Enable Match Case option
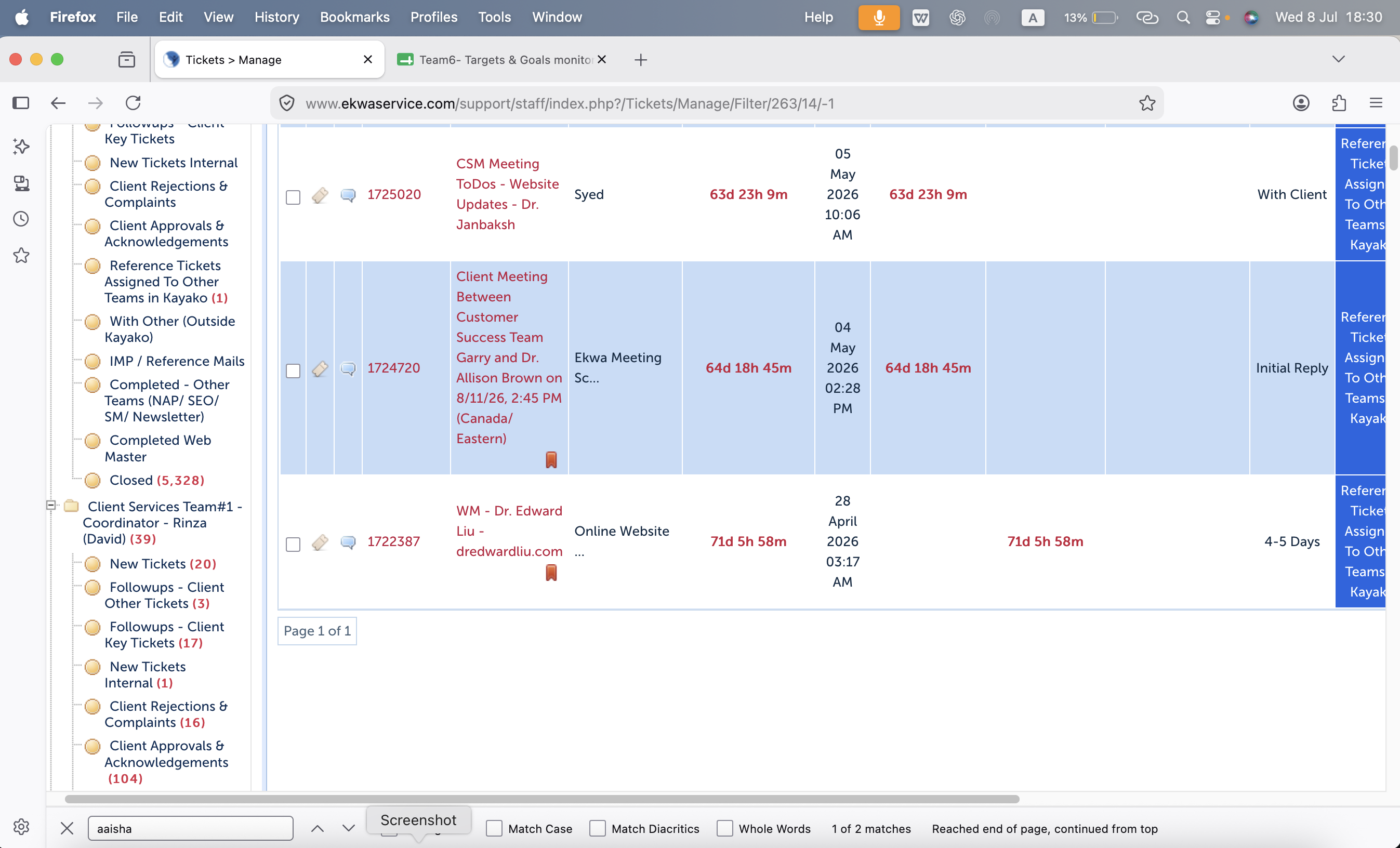The height and width of the screenshot is (848, 1400). (494, 829)
